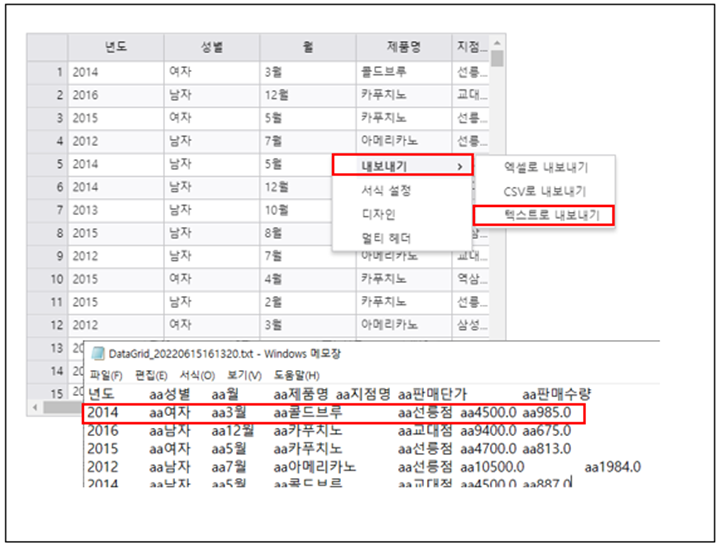Click aa아메리카노 in Notepad text
The image size is (719, 545).
(x=315, y=467)
